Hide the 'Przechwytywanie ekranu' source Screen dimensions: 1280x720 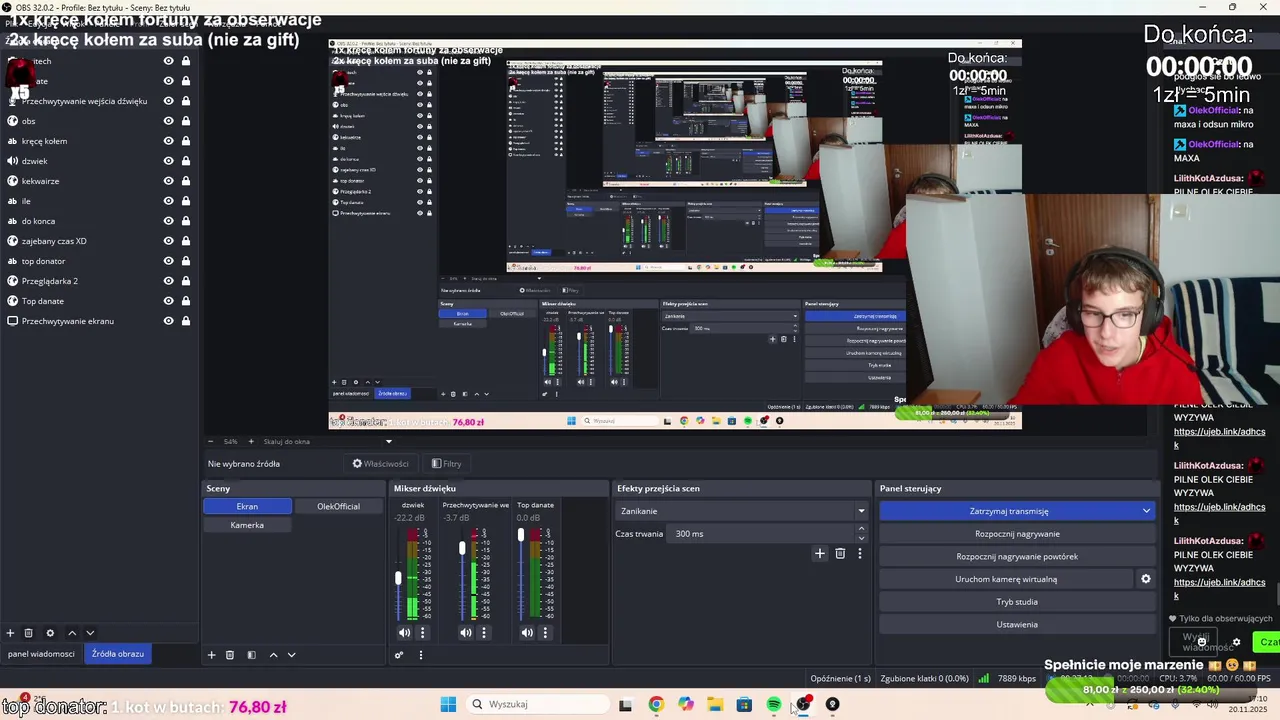(x=168, y=321)
